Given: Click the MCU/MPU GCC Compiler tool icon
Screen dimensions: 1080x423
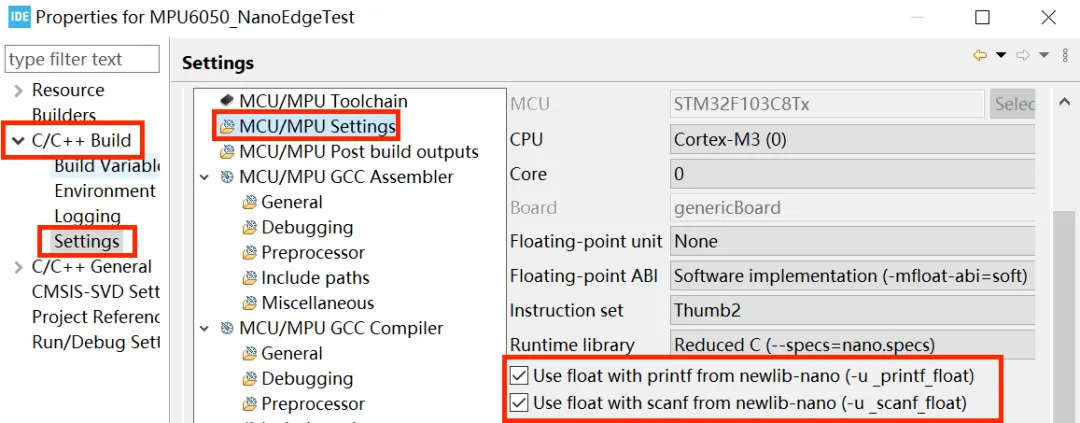Looking at the screenshot, I should click(227, 328).
